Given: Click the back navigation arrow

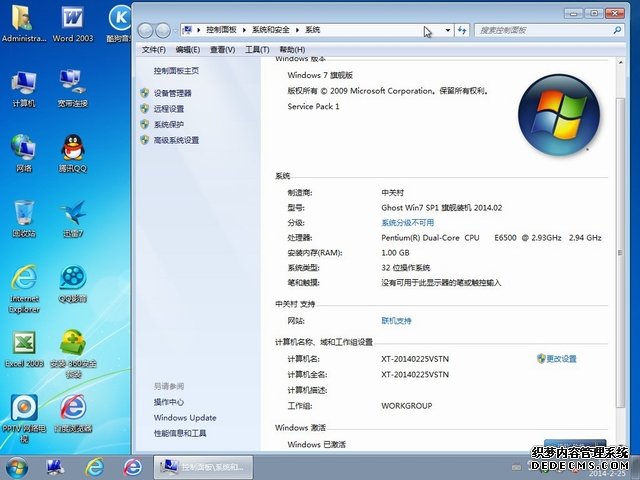Looking at the screenshot, I should click(146, 30).
